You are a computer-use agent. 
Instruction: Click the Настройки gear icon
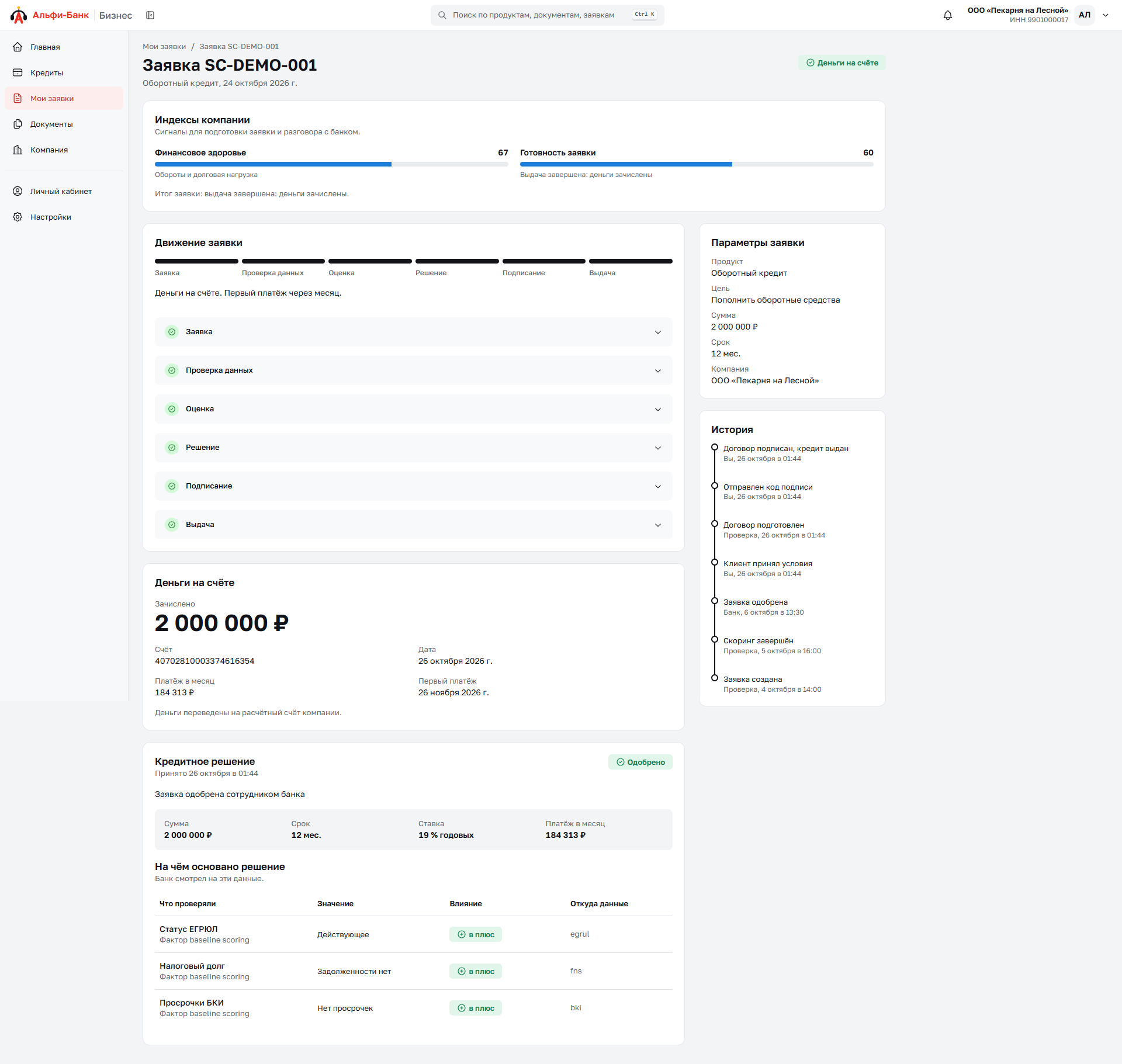18,217
